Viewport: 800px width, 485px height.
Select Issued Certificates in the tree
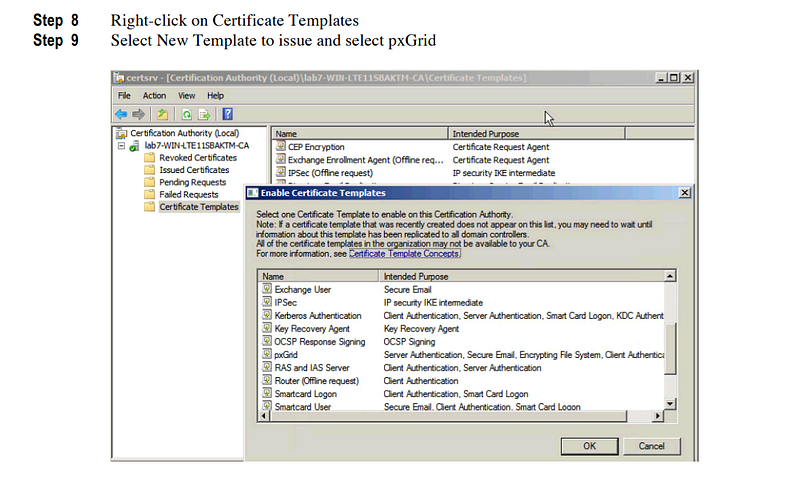(x=194, y=170)
